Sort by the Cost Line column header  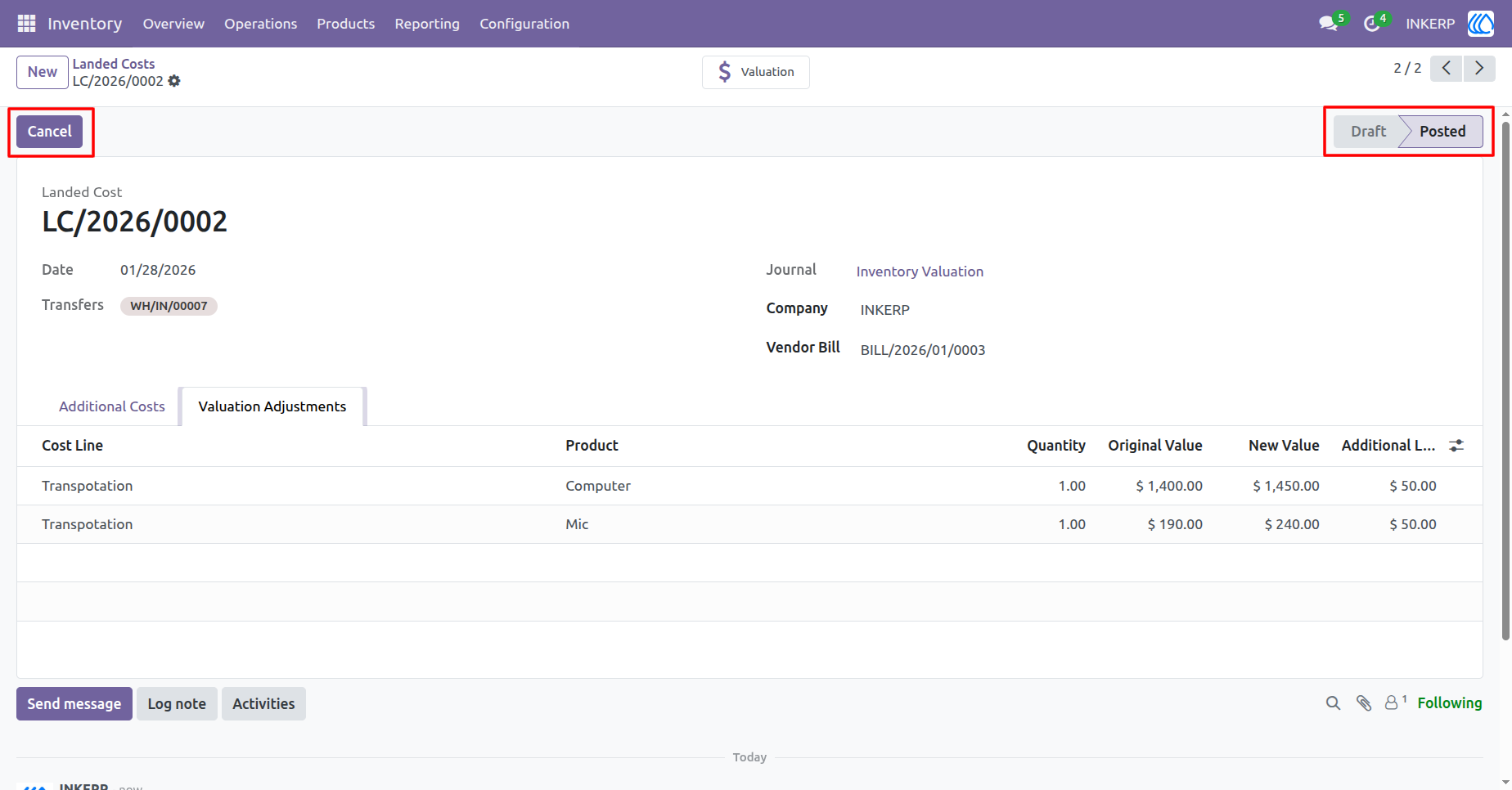[x=73, y=446]
